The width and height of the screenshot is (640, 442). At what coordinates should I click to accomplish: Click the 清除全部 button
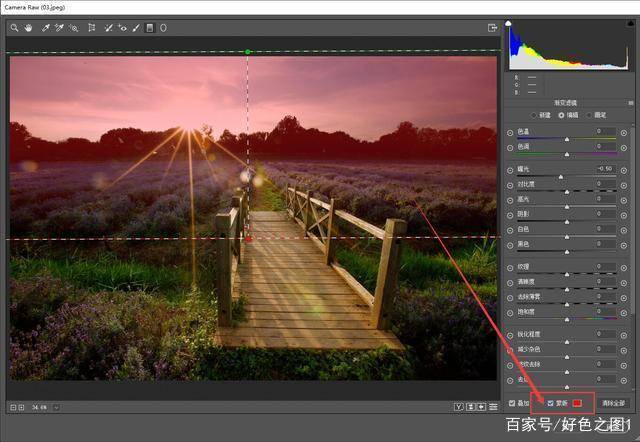(615, 403)
